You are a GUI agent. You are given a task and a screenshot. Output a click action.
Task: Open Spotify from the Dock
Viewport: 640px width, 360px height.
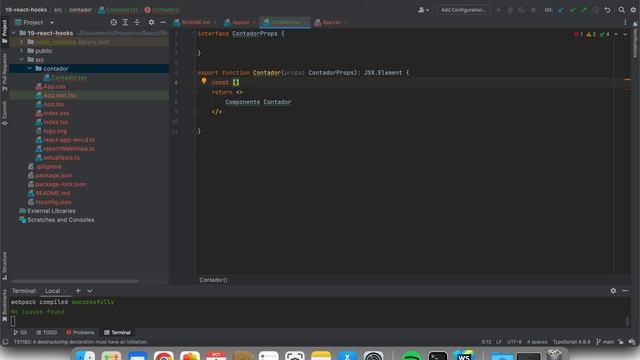click(411, 356)
